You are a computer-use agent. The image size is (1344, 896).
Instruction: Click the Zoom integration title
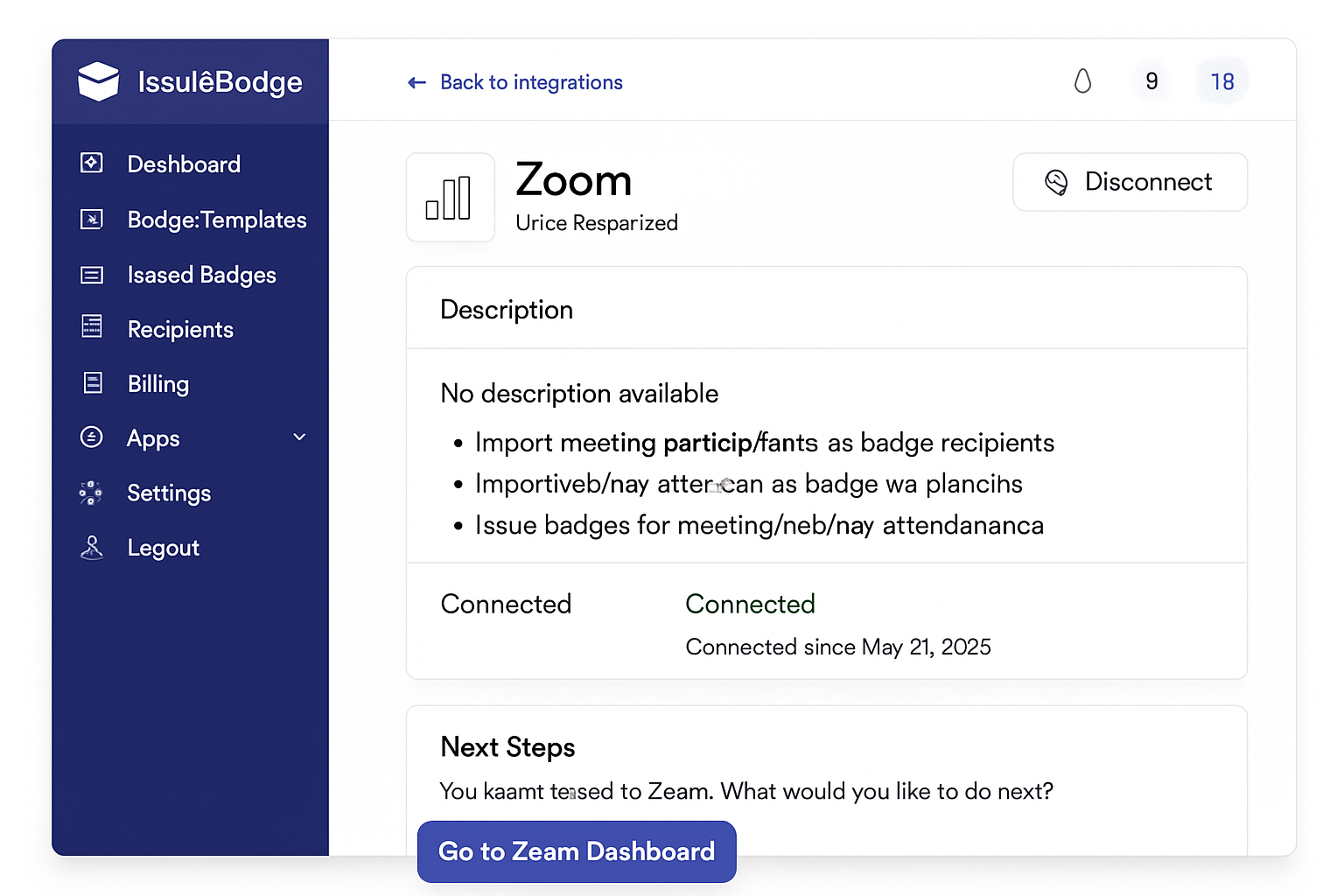coord(574,180)
